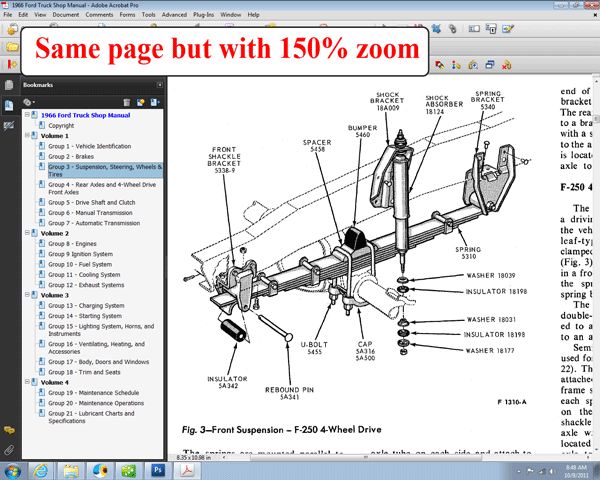
Task: Open the Forms menu
Action: tap(127, 15)
